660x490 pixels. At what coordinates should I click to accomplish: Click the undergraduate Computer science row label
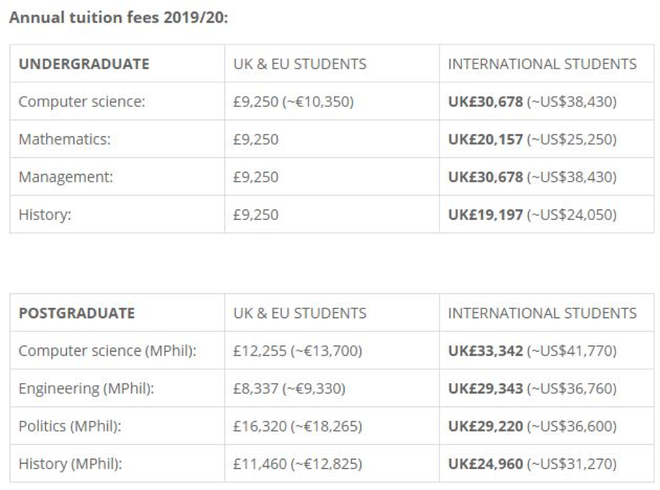tap(82, 101)
